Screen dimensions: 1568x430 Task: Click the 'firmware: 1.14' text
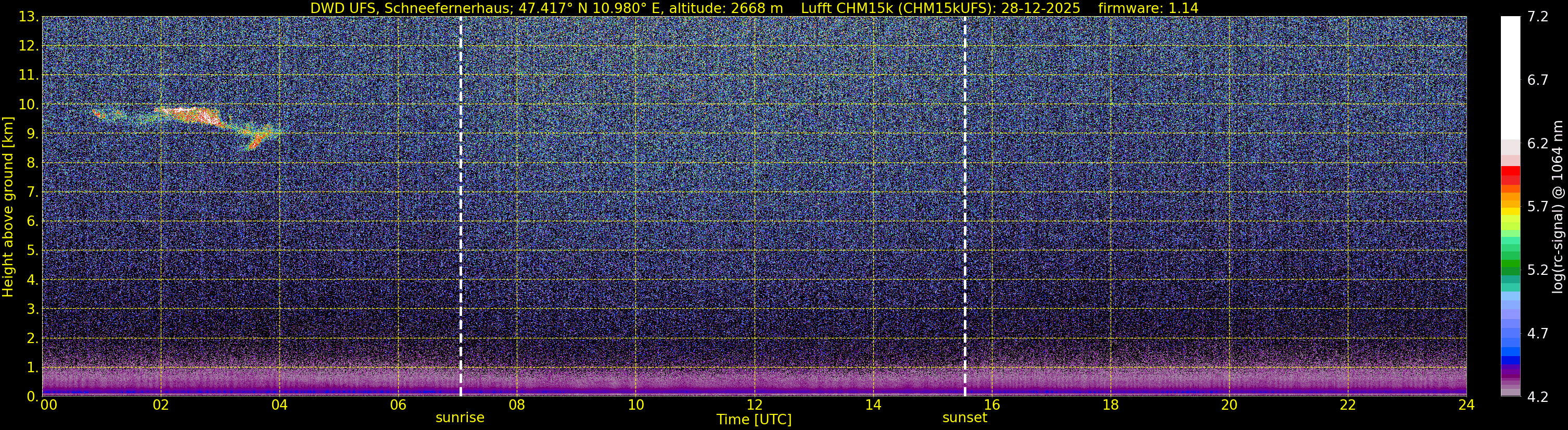click(1148, 8)
